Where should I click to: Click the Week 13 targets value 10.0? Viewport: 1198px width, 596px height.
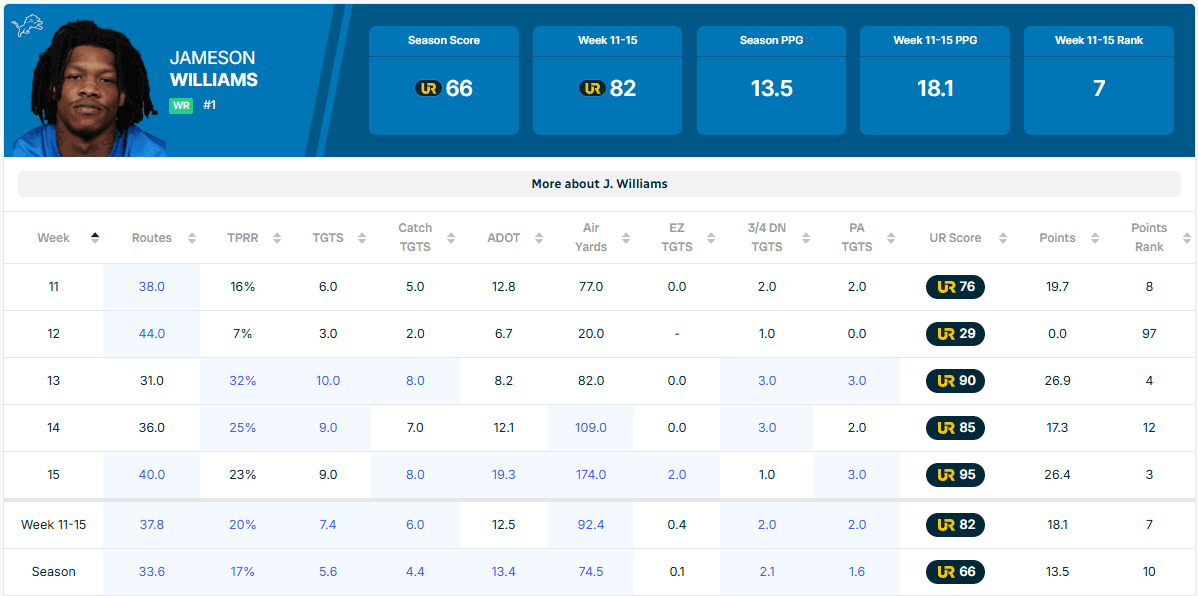[x=328, y=381]
